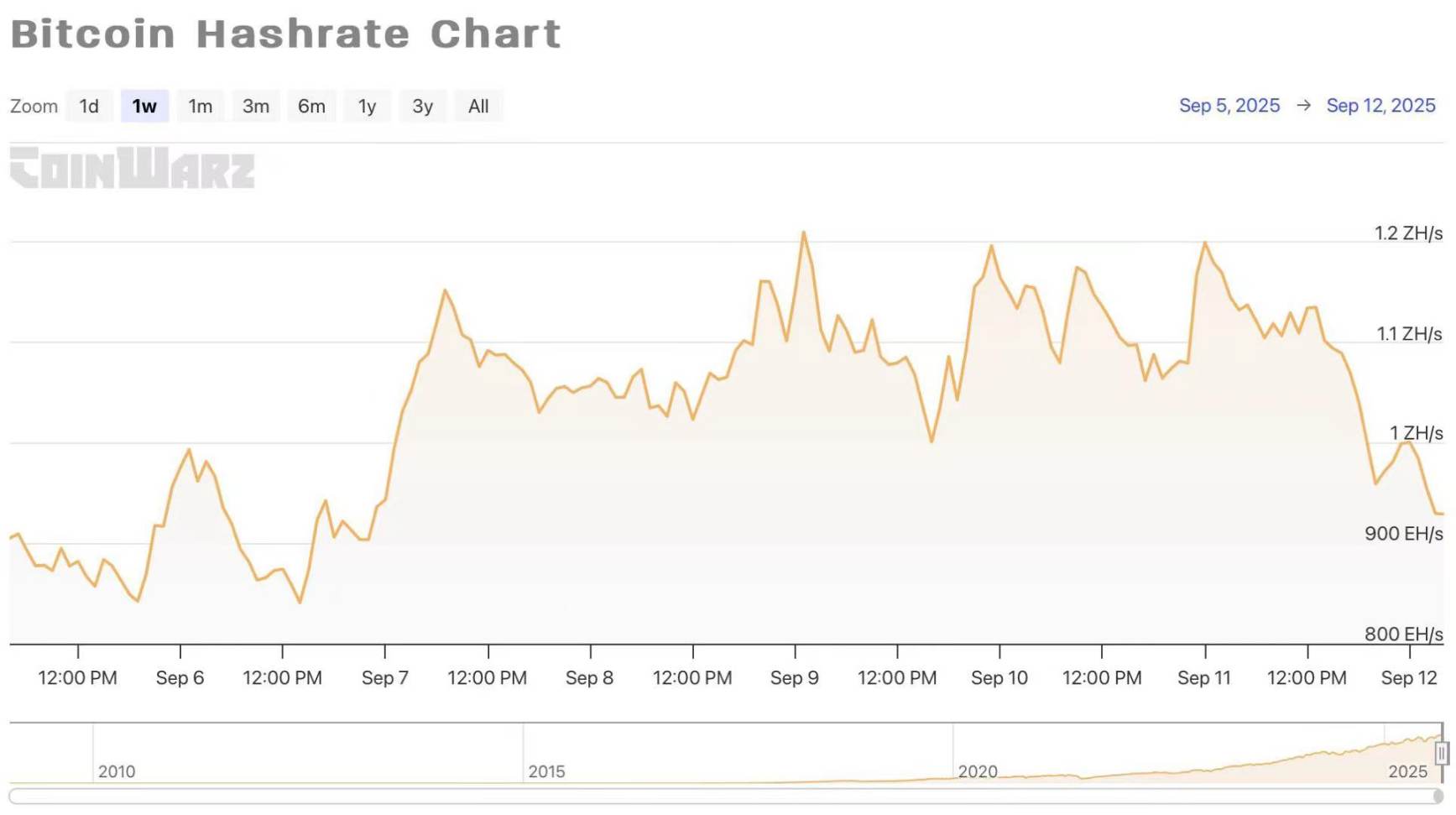
Task: Click the horizontal scrollbar track below navigator
Action: coord(722,795)
